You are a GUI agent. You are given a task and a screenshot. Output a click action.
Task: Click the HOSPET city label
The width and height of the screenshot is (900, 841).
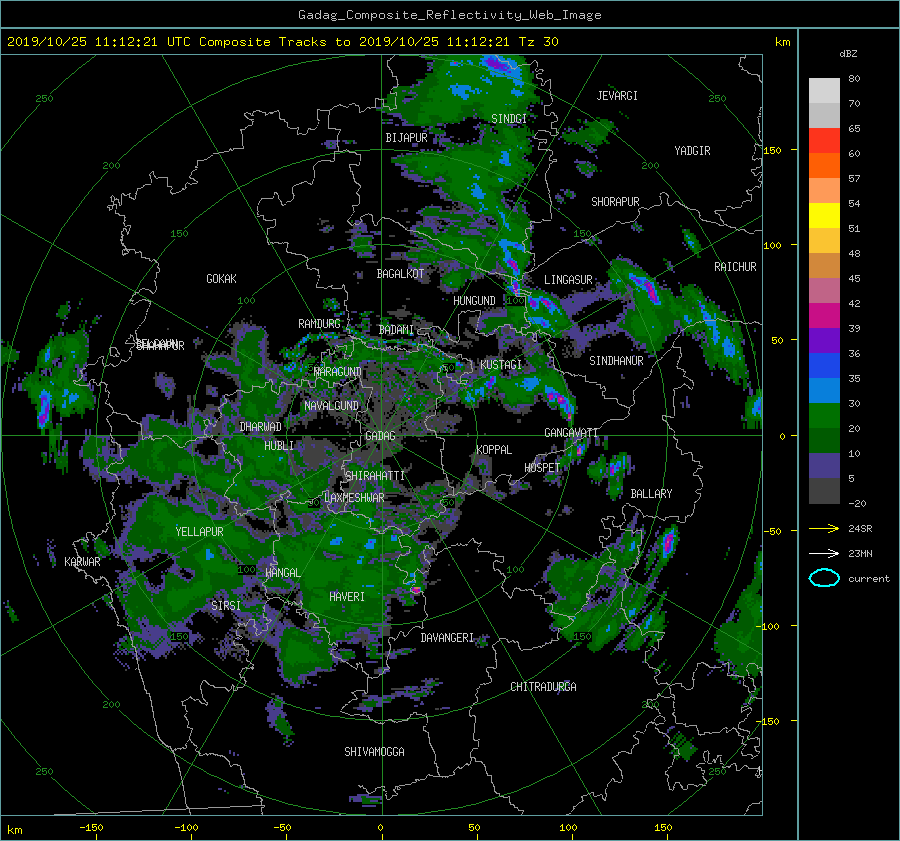[542, 468]
